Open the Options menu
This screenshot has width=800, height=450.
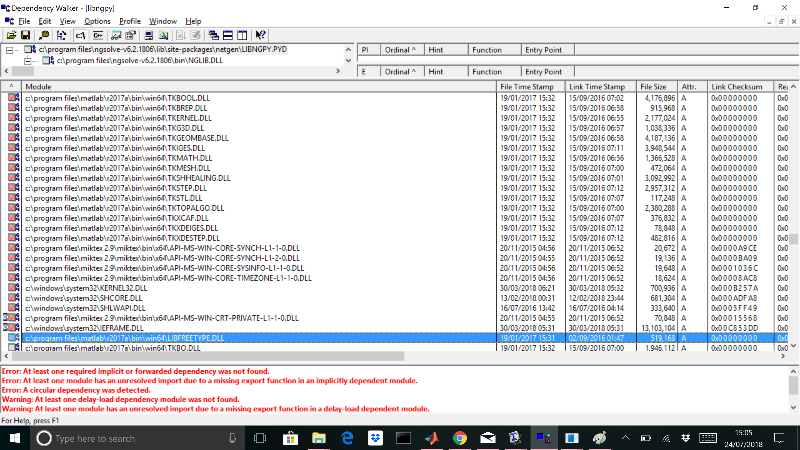[x=97, y=21]
